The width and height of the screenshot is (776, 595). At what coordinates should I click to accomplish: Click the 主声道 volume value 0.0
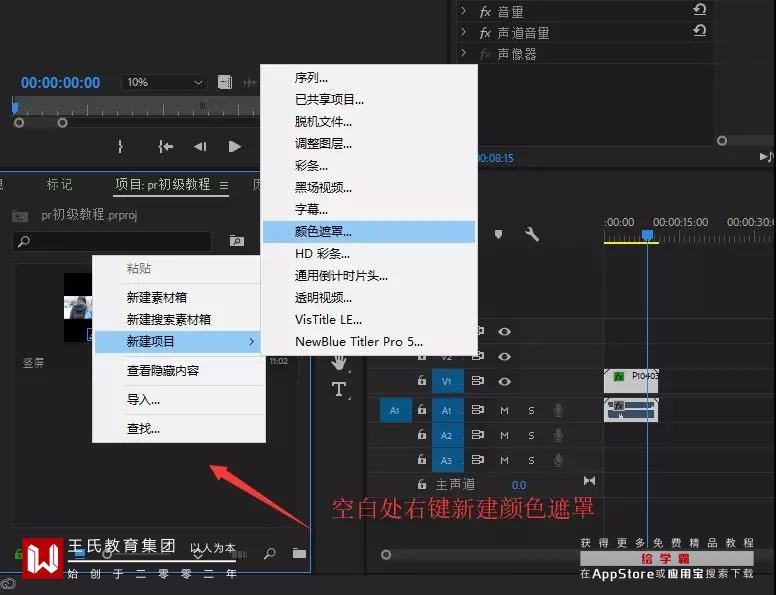pyautogui.click(x=519, y=485)
